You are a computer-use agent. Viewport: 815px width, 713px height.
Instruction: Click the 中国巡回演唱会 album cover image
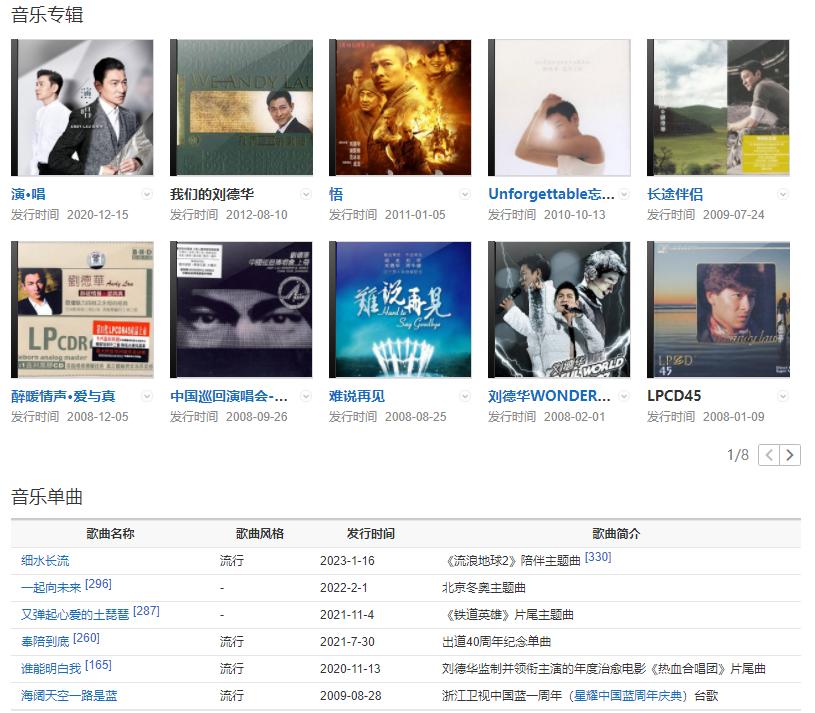tap(241, 309)
